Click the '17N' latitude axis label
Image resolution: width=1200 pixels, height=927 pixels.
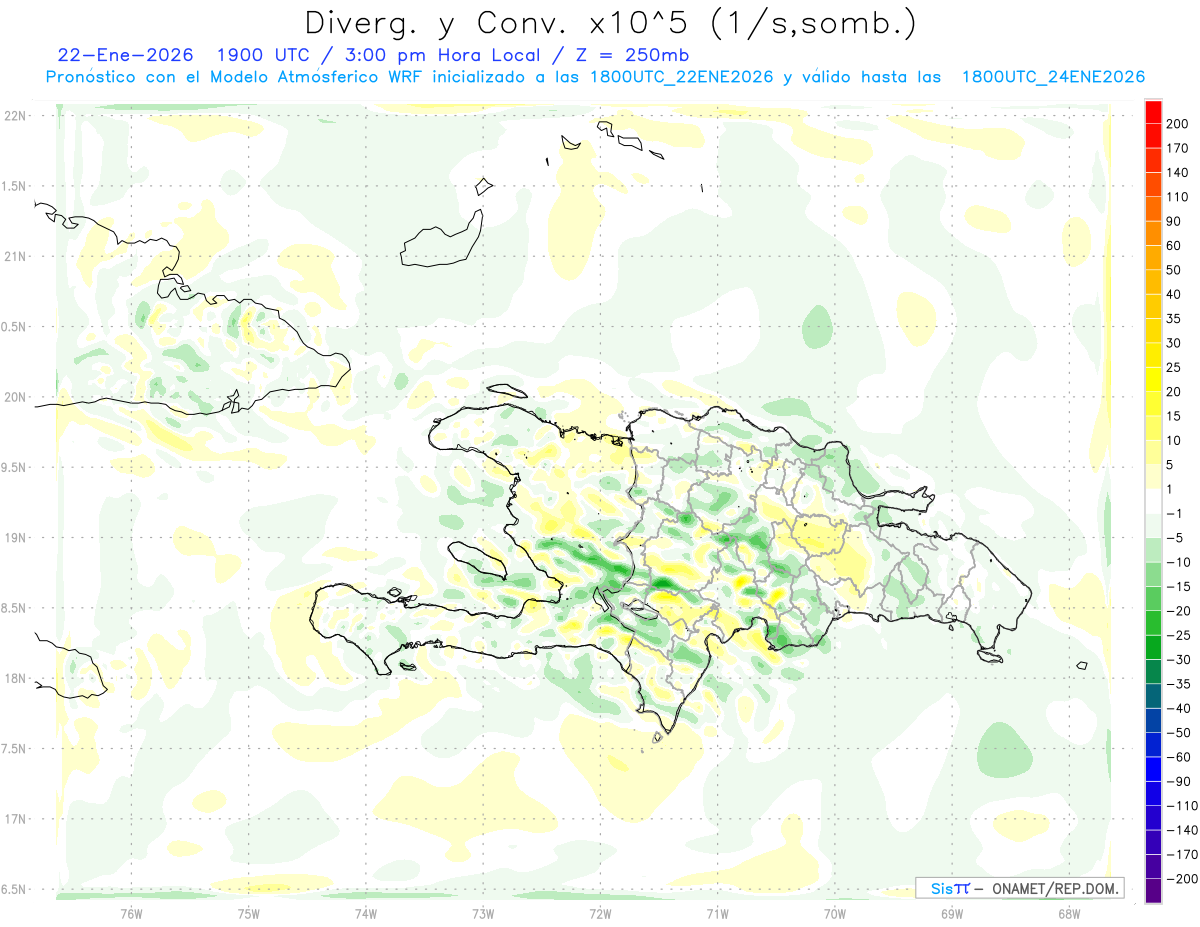[14, 819]
